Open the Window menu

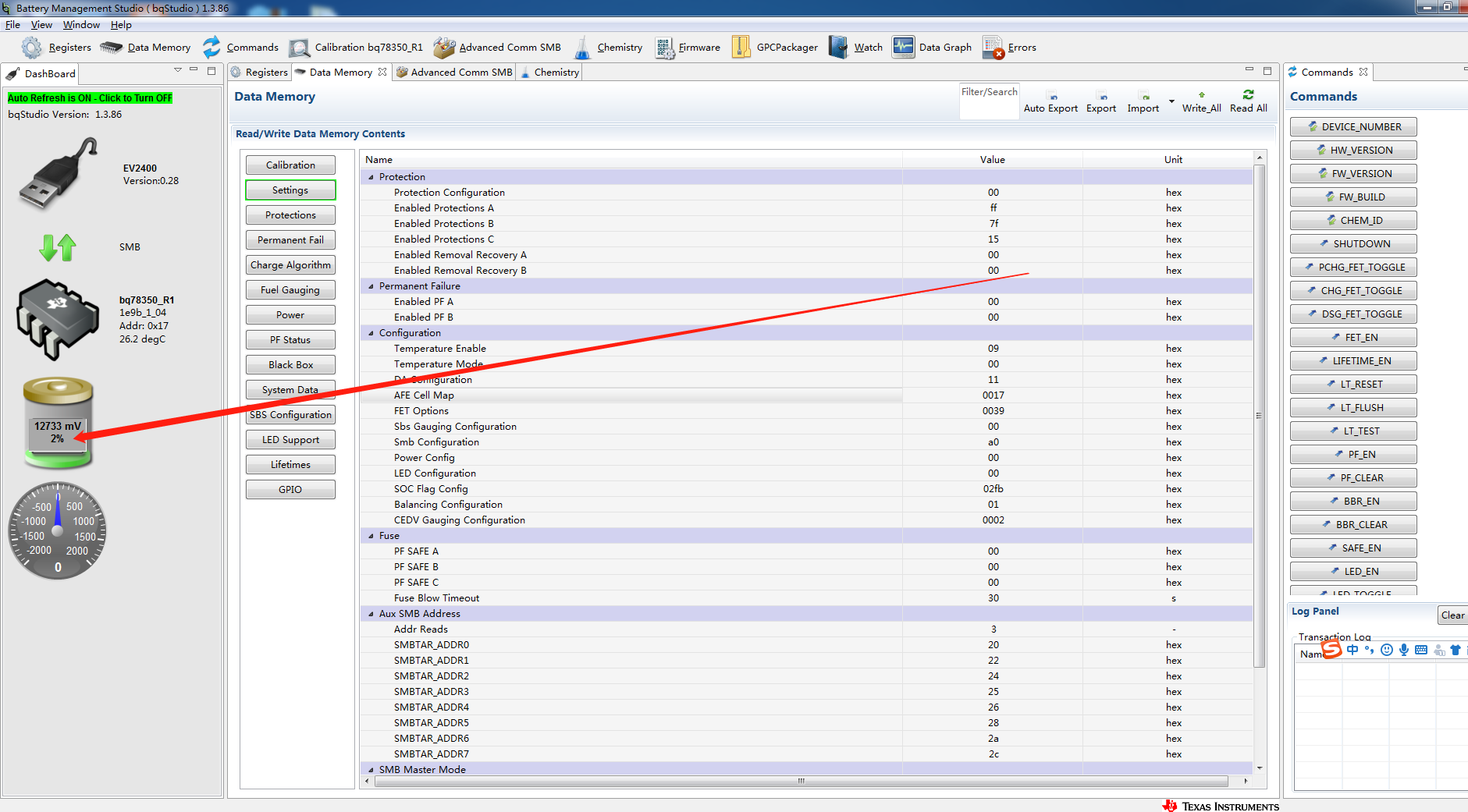(x=81, y=25)
